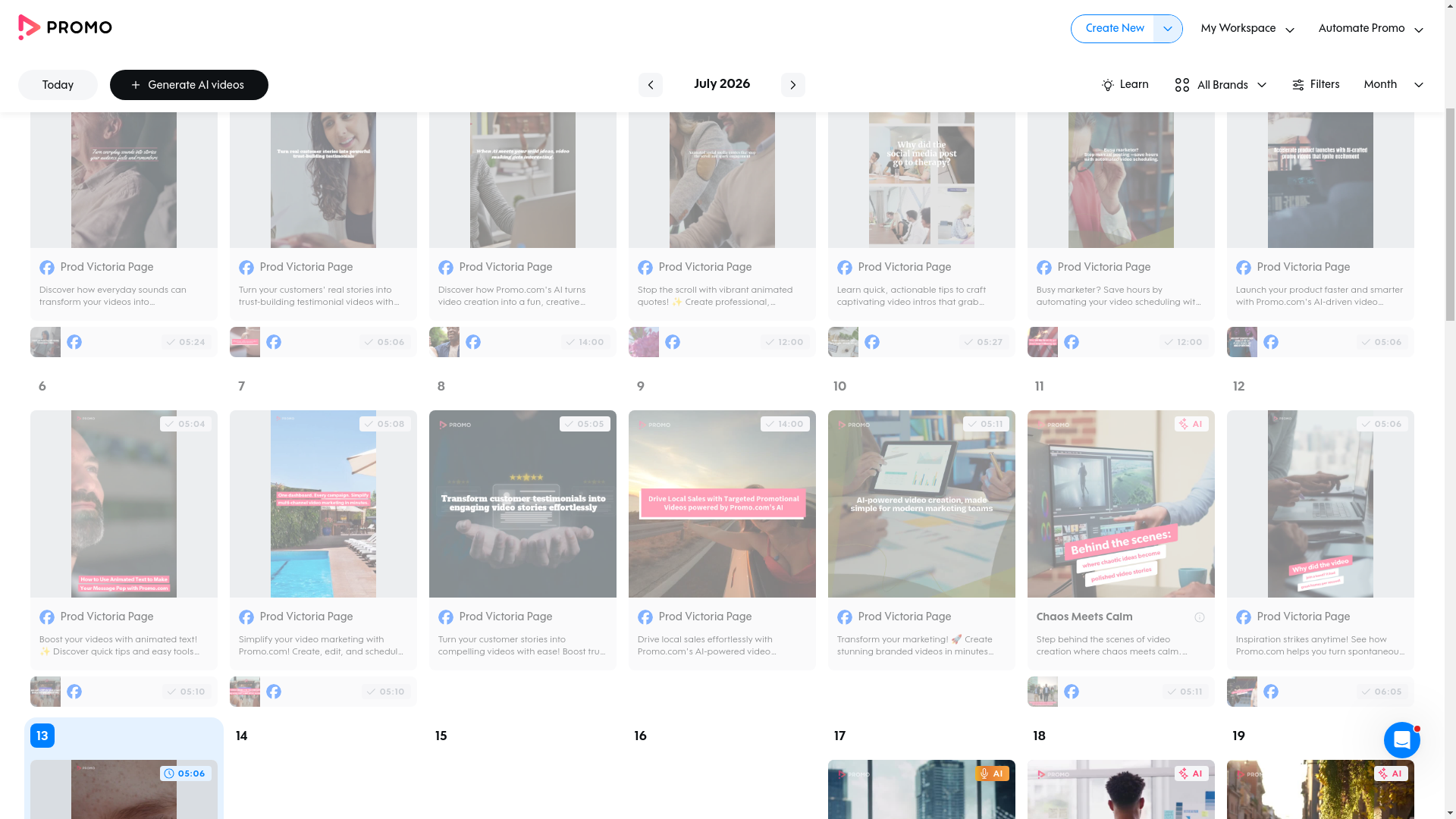Click AI badge on day 11 video

[x=1191, y=424]
